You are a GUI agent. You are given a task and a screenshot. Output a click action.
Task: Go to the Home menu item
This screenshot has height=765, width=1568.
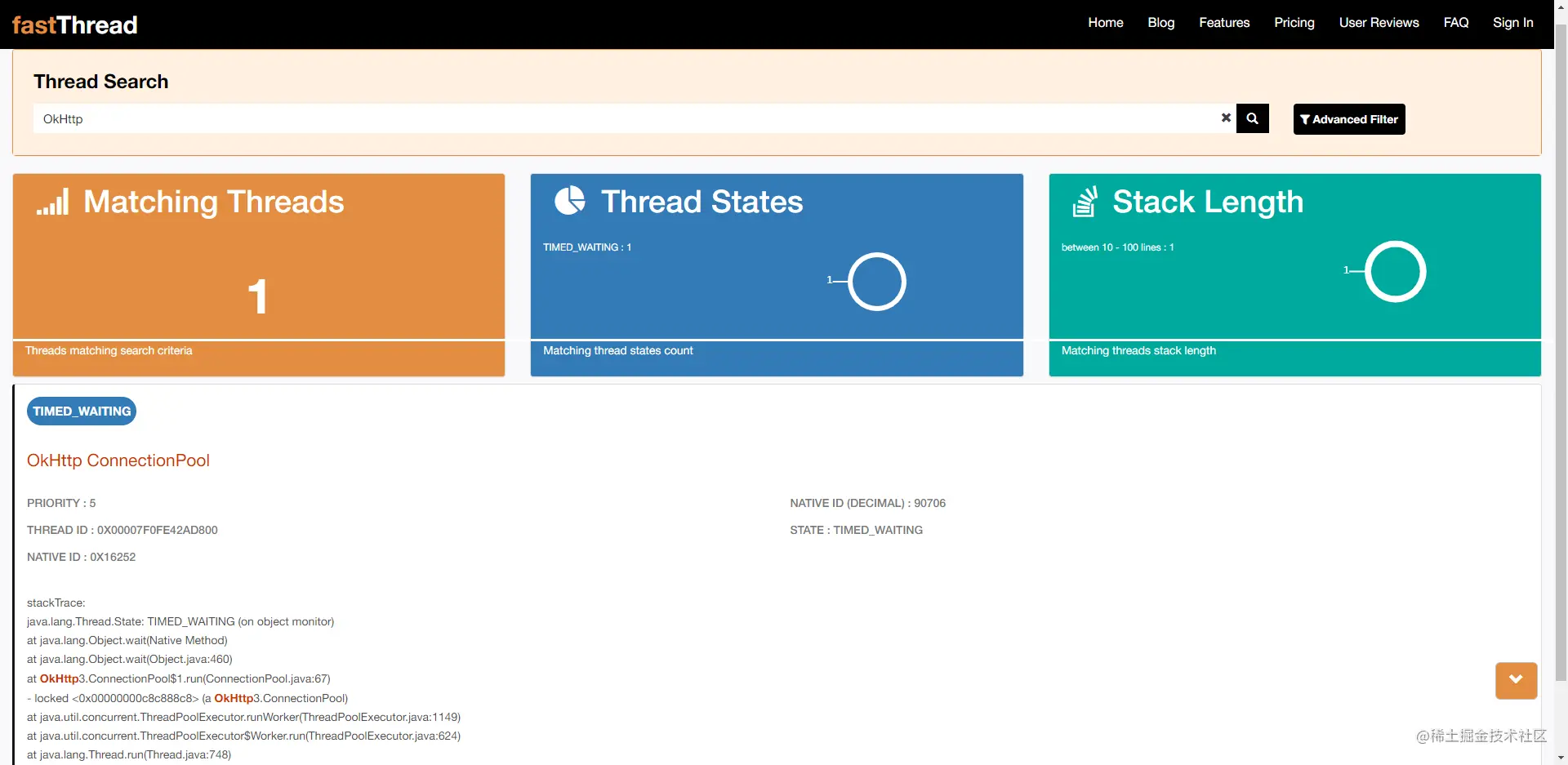pos(1106,23)
